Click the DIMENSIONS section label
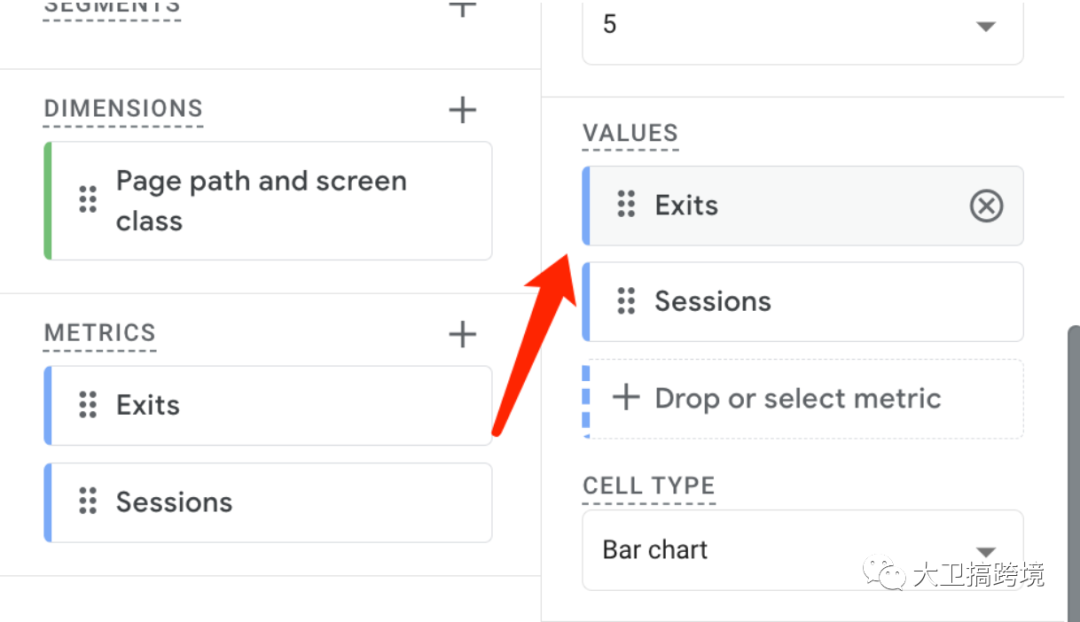 123,109
